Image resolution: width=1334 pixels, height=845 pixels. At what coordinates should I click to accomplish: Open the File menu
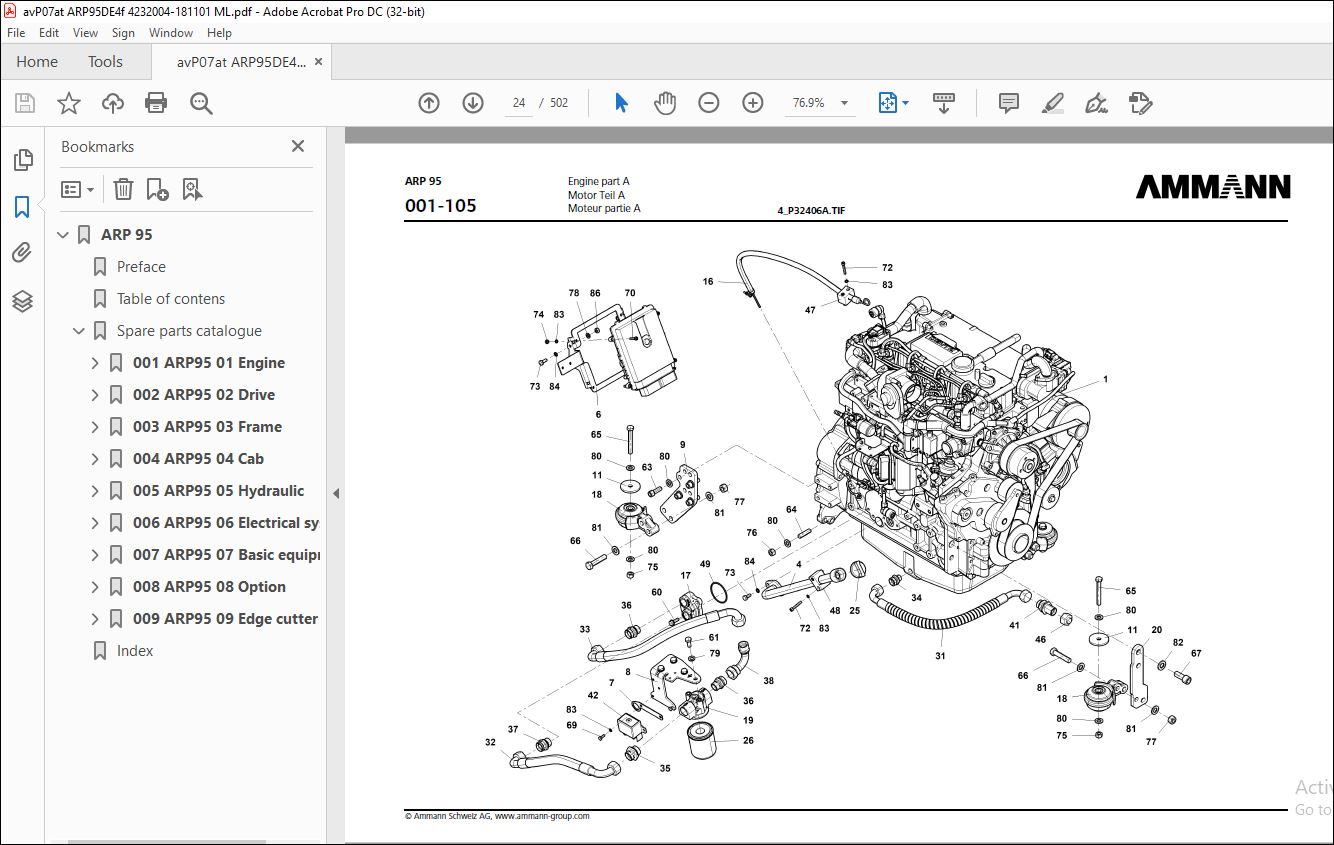[x=16, y=33]
